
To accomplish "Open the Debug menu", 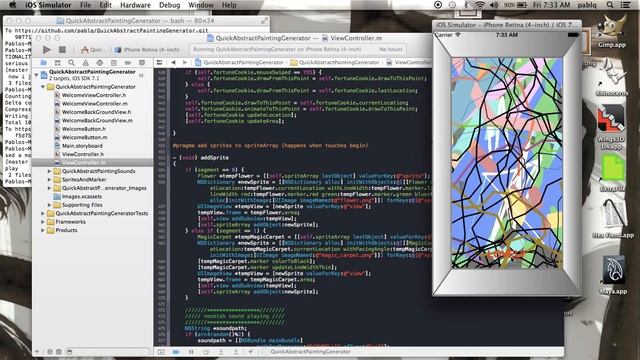I will click(x=169, y=5).
